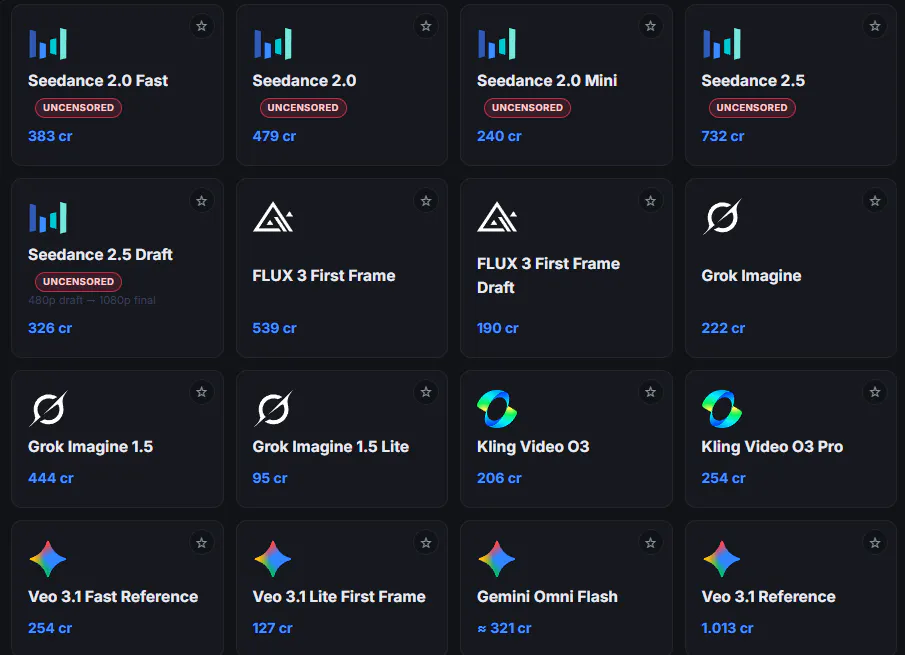Star the Grok Imagine 1.5 Lite model

(x=426, y=392)
